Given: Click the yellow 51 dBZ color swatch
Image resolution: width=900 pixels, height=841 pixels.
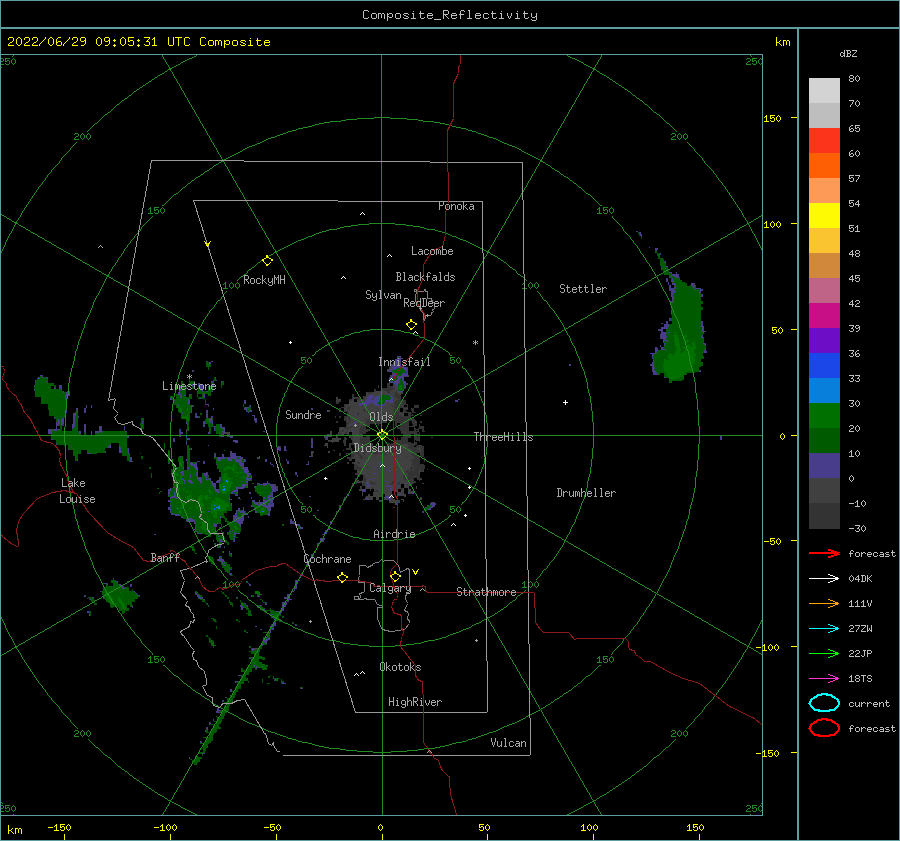Looking at the screenshot, I should [x=824, y=216].
